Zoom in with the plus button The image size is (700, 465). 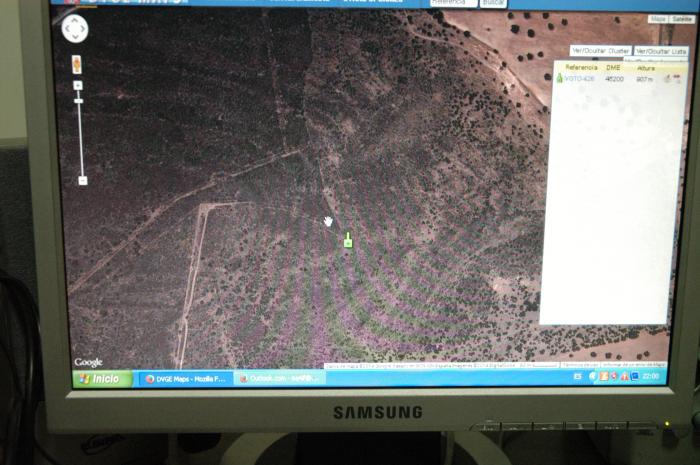pos(78,85)
